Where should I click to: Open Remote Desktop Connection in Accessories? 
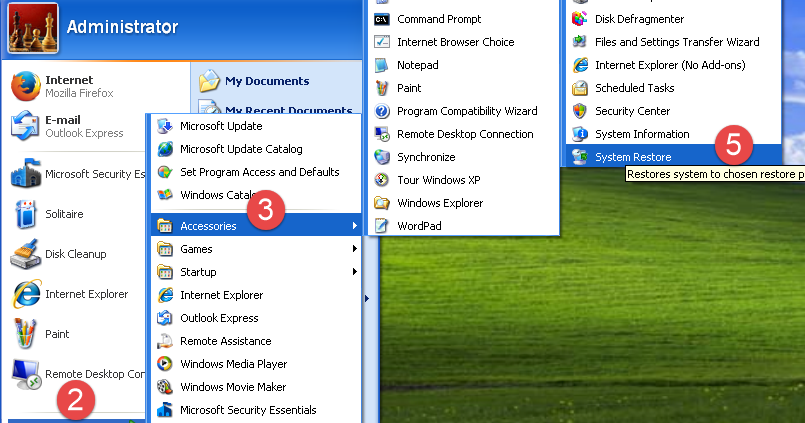click(464, 134)
